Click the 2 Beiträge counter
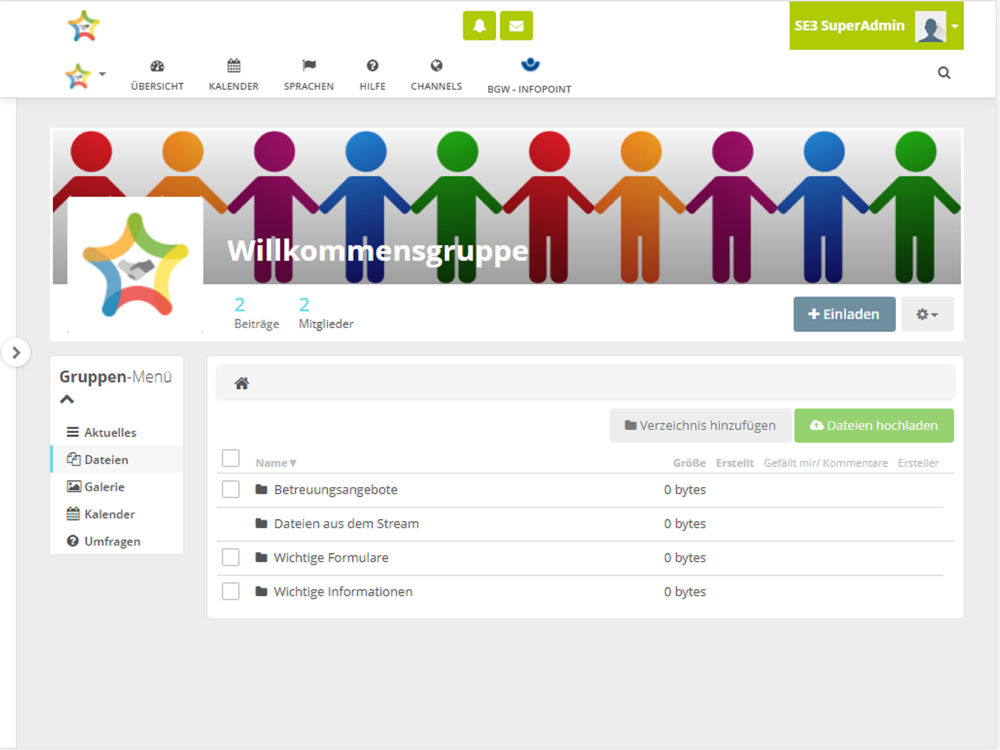Viewport: 1000px width, 750px height. pyautogui.click(x=256, y=313)
